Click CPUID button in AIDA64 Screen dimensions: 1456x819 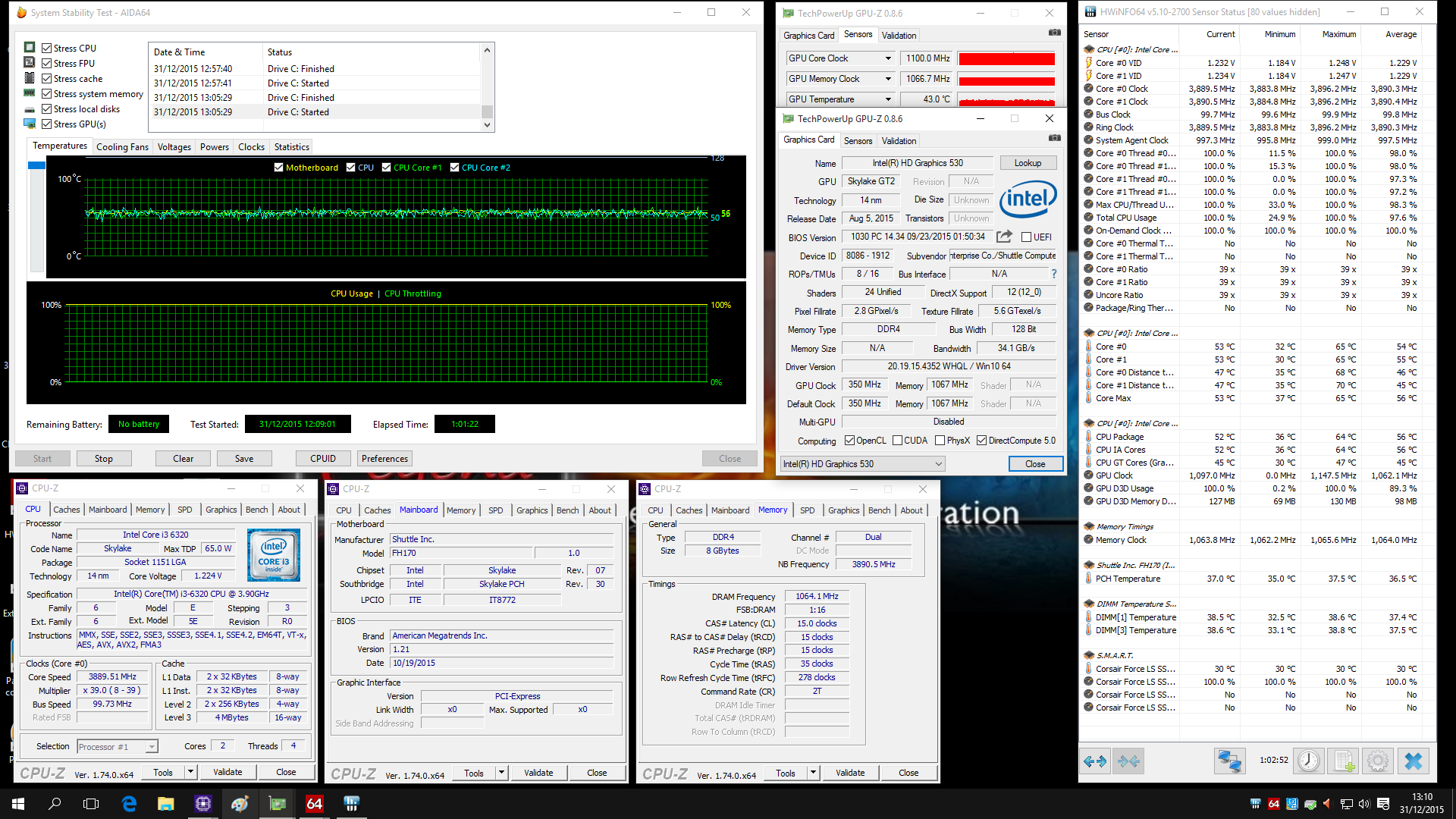pyautogui.click(x=323, y=459)
